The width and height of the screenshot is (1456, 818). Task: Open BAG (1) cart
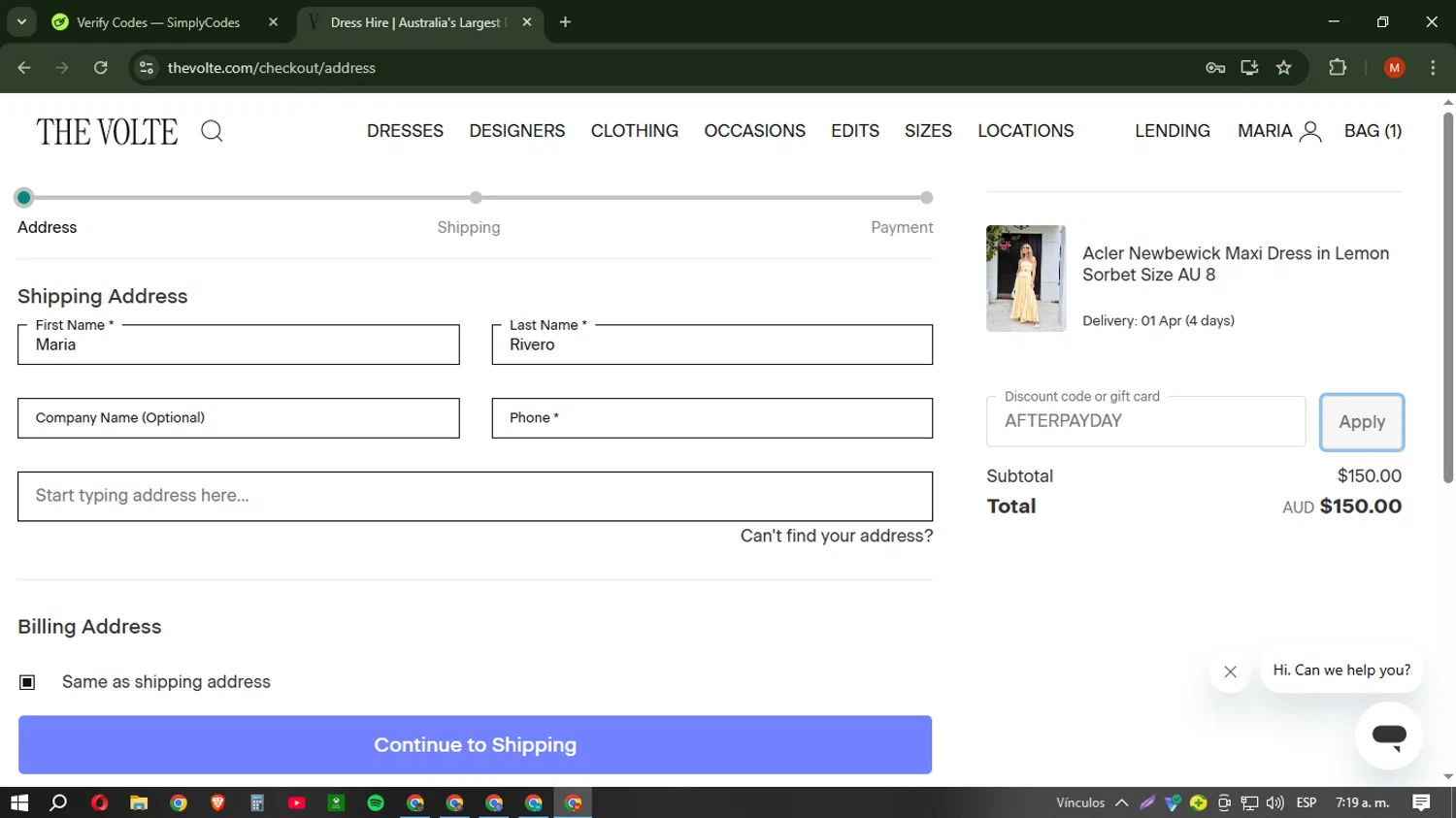click(x=1373, y=131)
